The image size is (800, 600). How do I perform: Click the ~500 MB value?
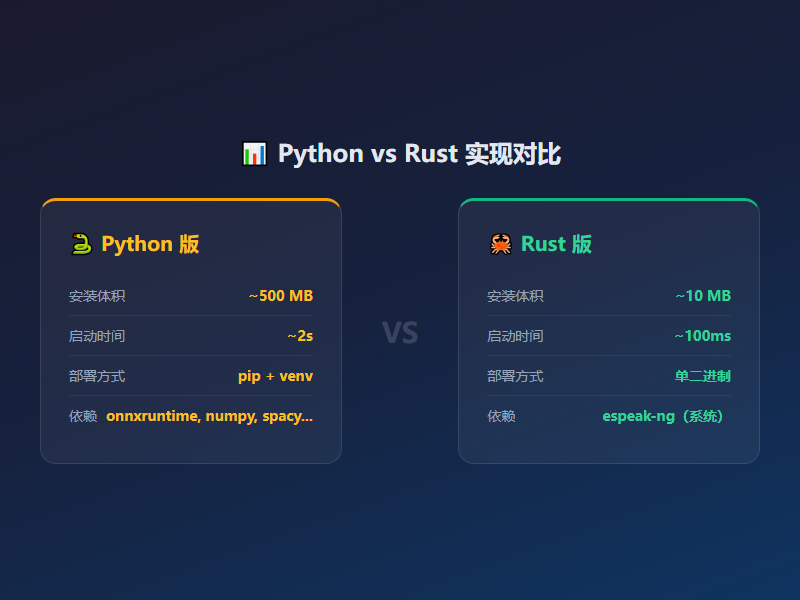pos(281,296)
